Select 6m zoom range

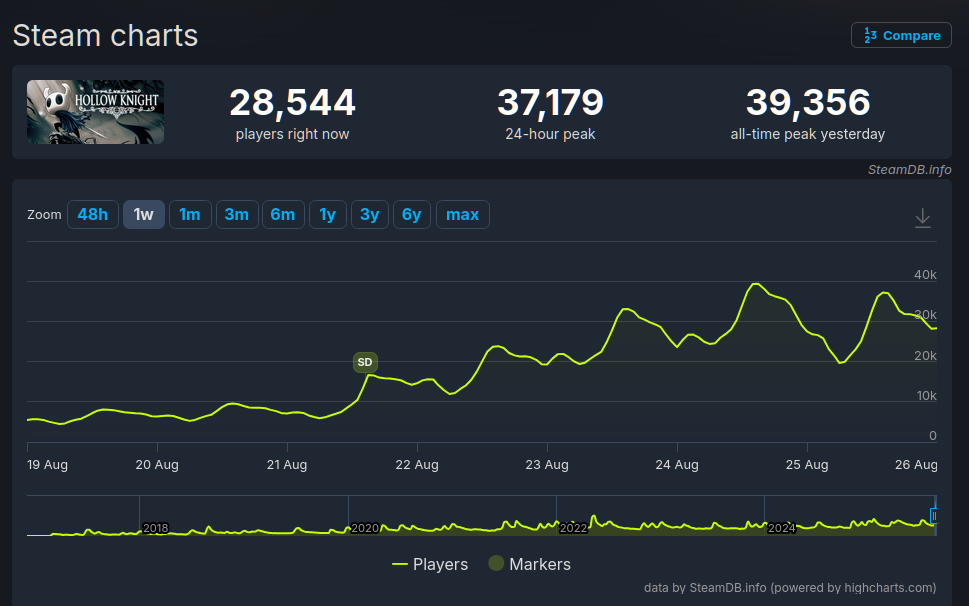[282, 214]
